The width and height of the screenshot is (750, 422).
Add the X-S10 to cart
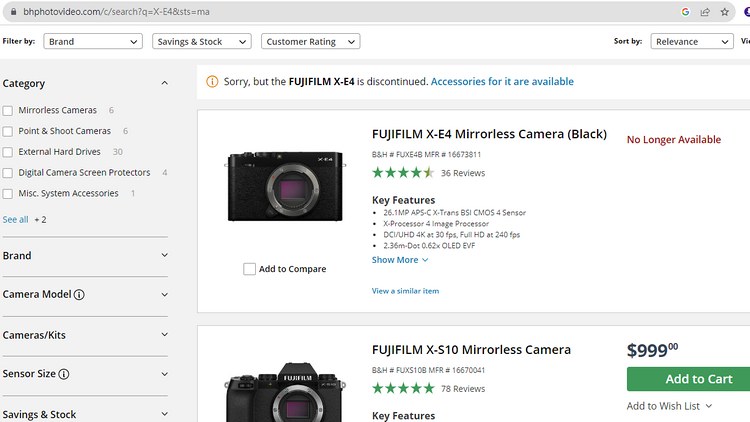tap(688, 379)
